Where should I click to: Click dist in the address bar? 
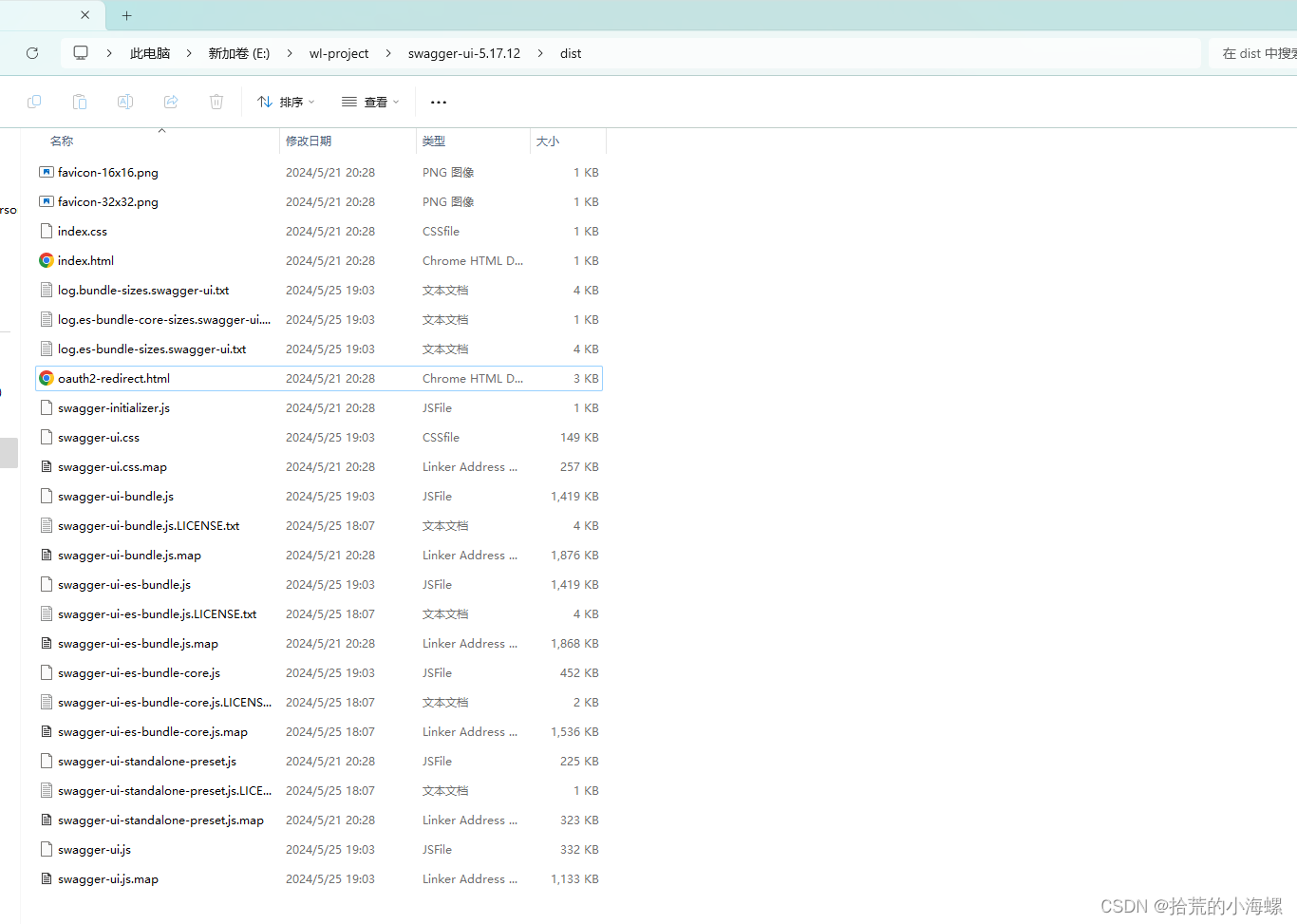pyautogui.click(x=571, y=53)
